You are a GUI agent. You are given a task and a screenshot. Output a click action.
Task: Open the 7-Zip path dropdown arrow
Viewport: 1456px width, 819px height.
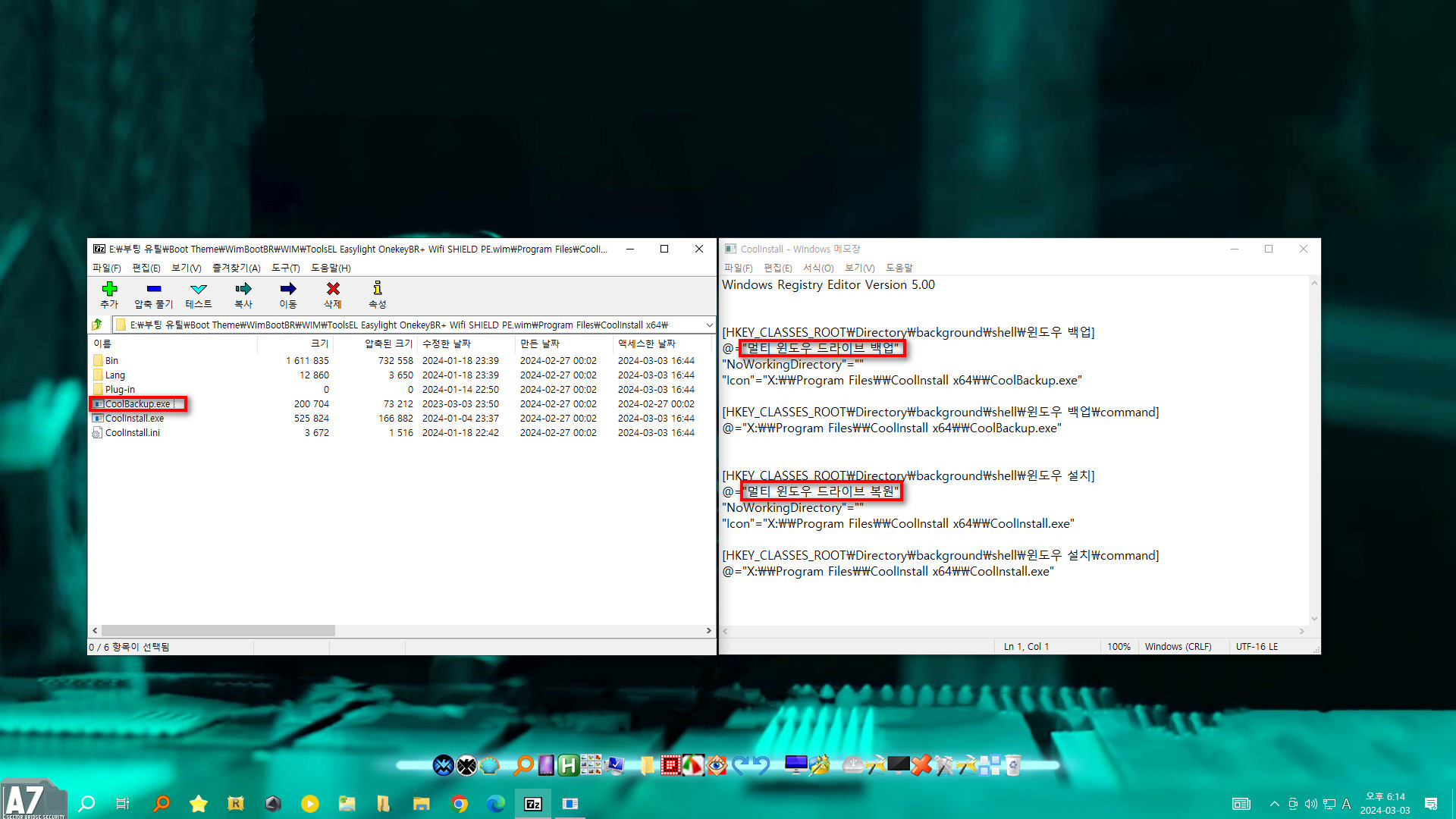click(709, 325)
